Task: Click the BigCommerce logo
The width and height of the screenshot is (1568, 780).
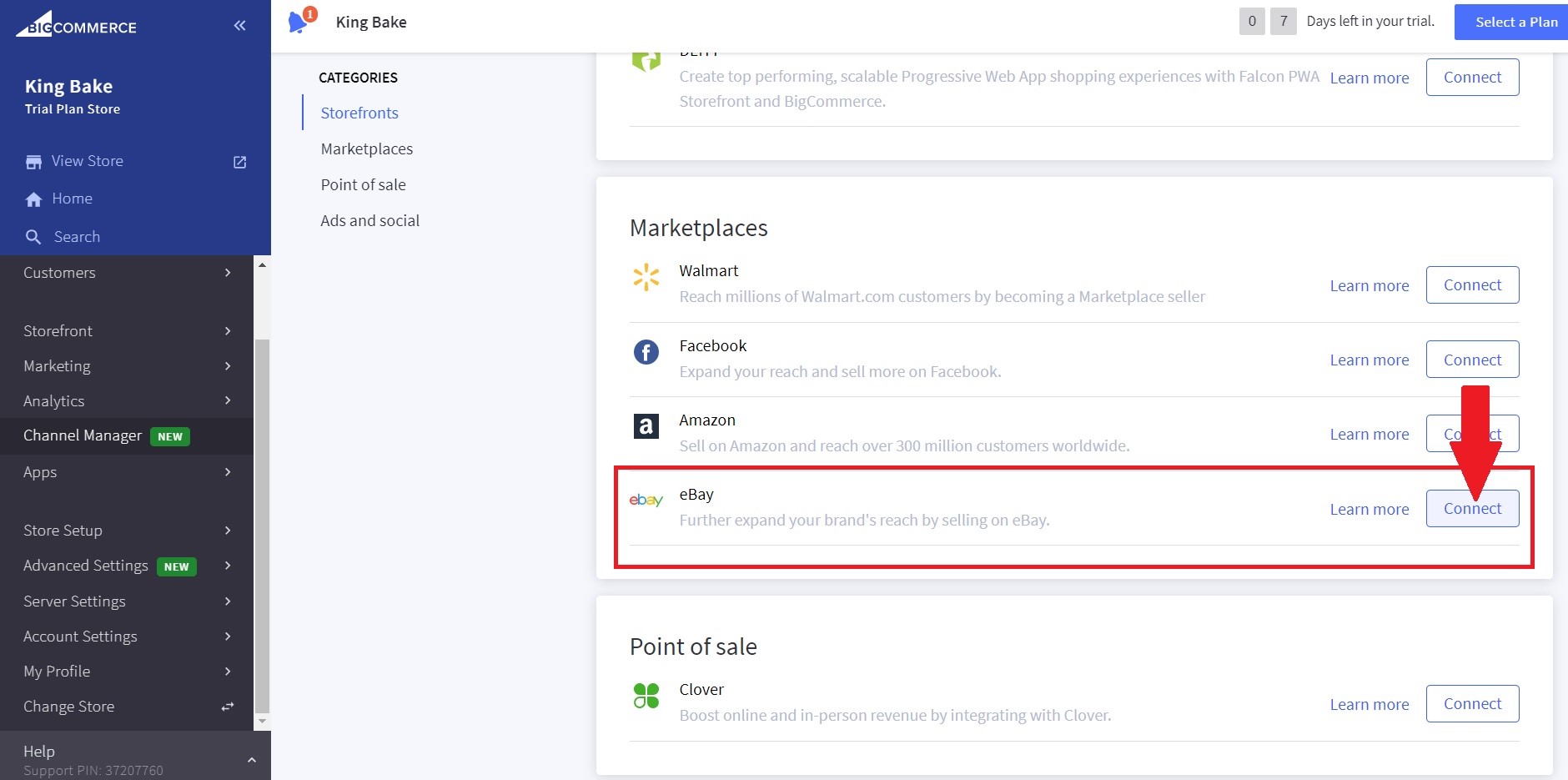Action: pyautogui.click(x=76, y=25)
